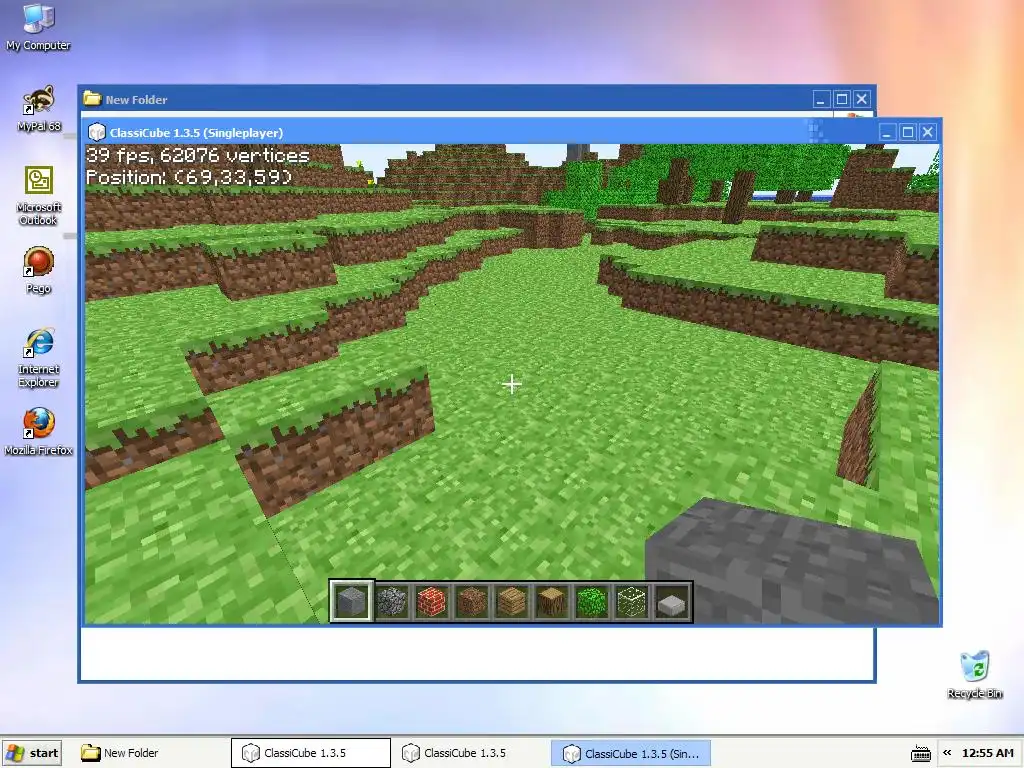Screen dimensions: 1024x768
Task: Switch to first ClassiCube 1.3.5 taskbar button
Action: [311, 753]
